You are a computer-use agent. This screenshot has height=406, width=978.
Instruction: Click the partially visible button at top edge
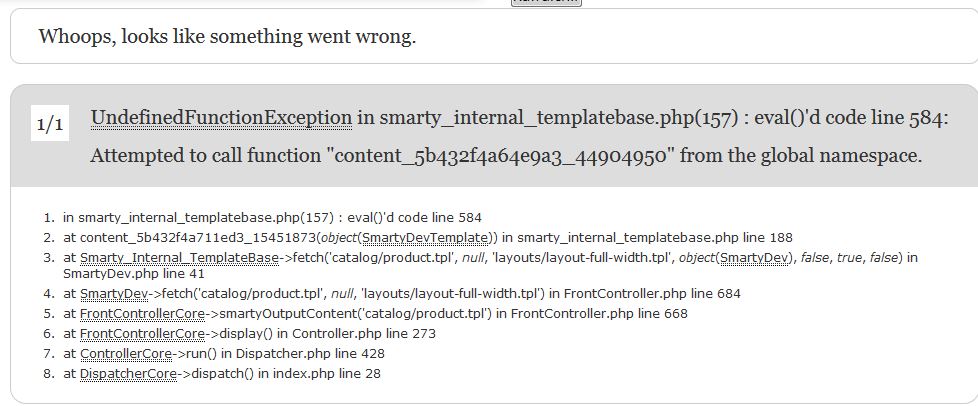[546, 2]
